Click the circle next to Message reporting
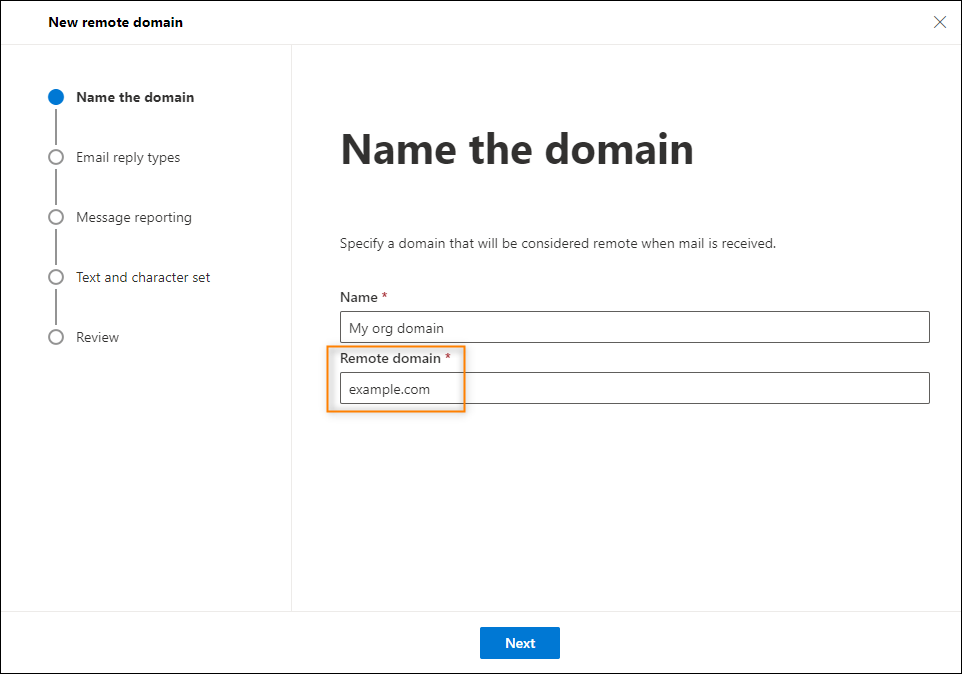The height and width of the screenshot is (674, 962). coord(56,217)
